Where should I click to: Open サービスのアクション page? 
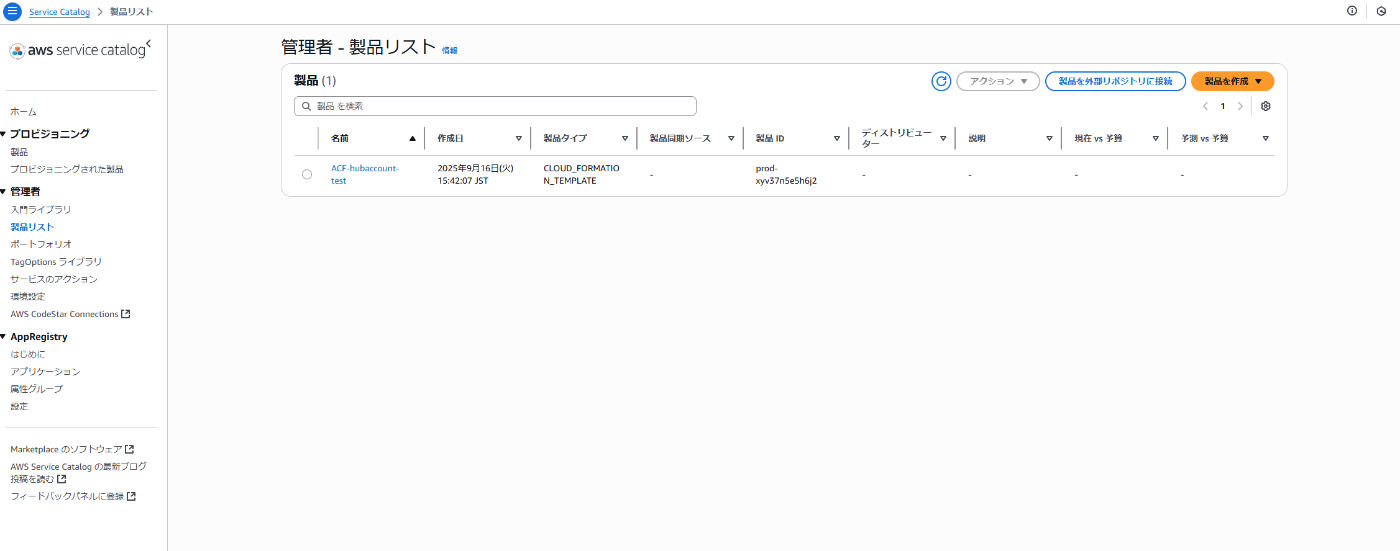pyautogui.click(x=54, y=279)
